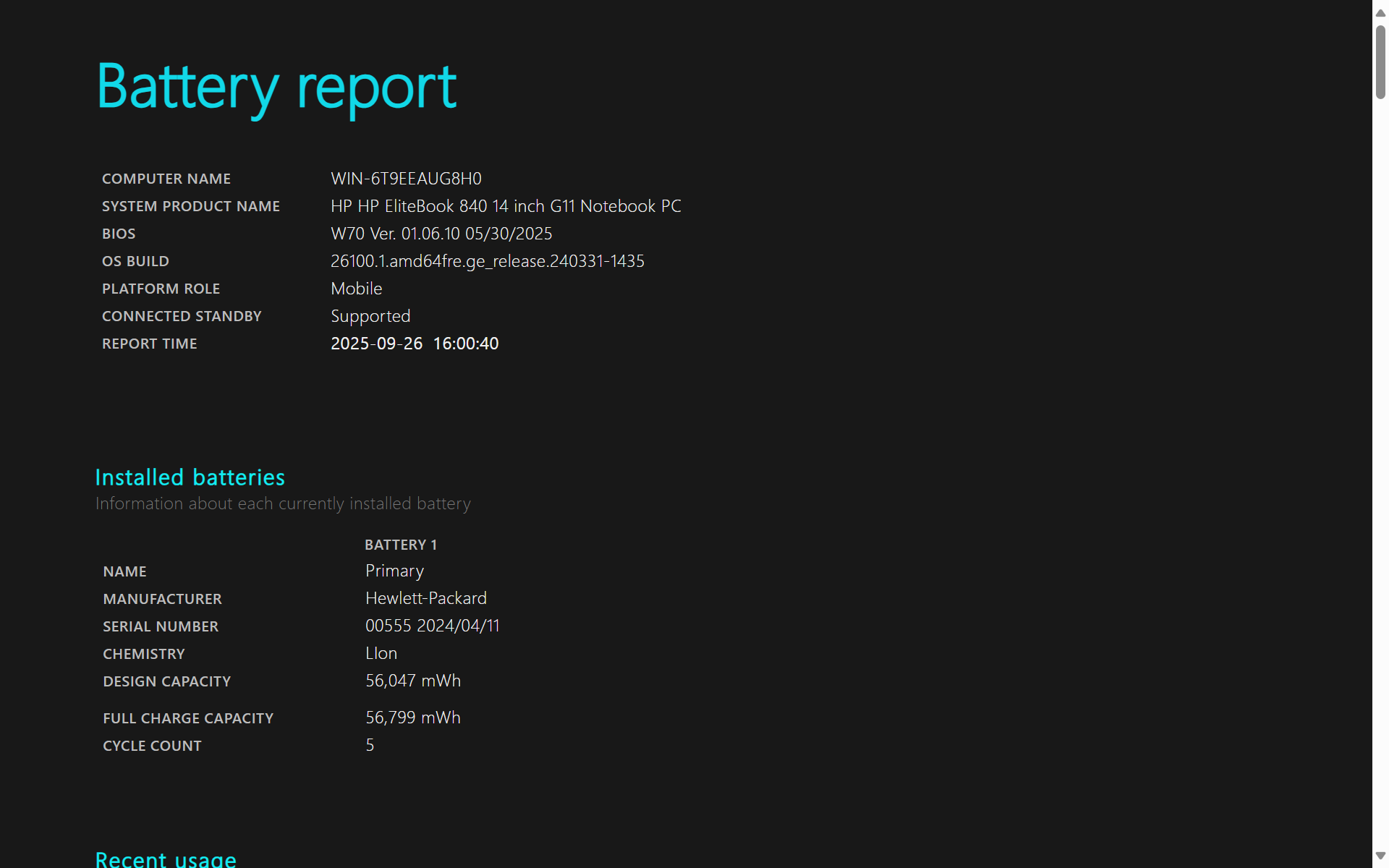Click the Connected Standby value Supported

pyautogui.click(x=370, y=316)
